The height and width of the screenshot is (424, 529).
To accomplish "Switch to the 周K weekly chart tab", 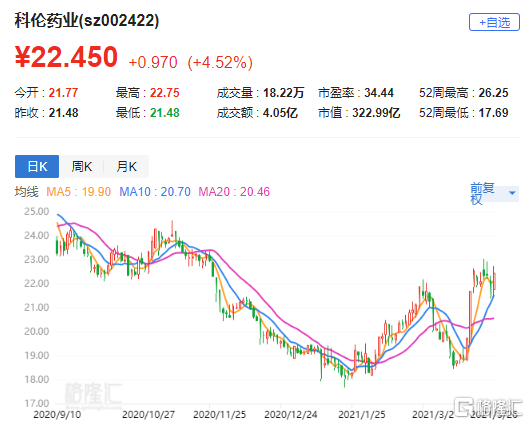I will coord(81,166).
